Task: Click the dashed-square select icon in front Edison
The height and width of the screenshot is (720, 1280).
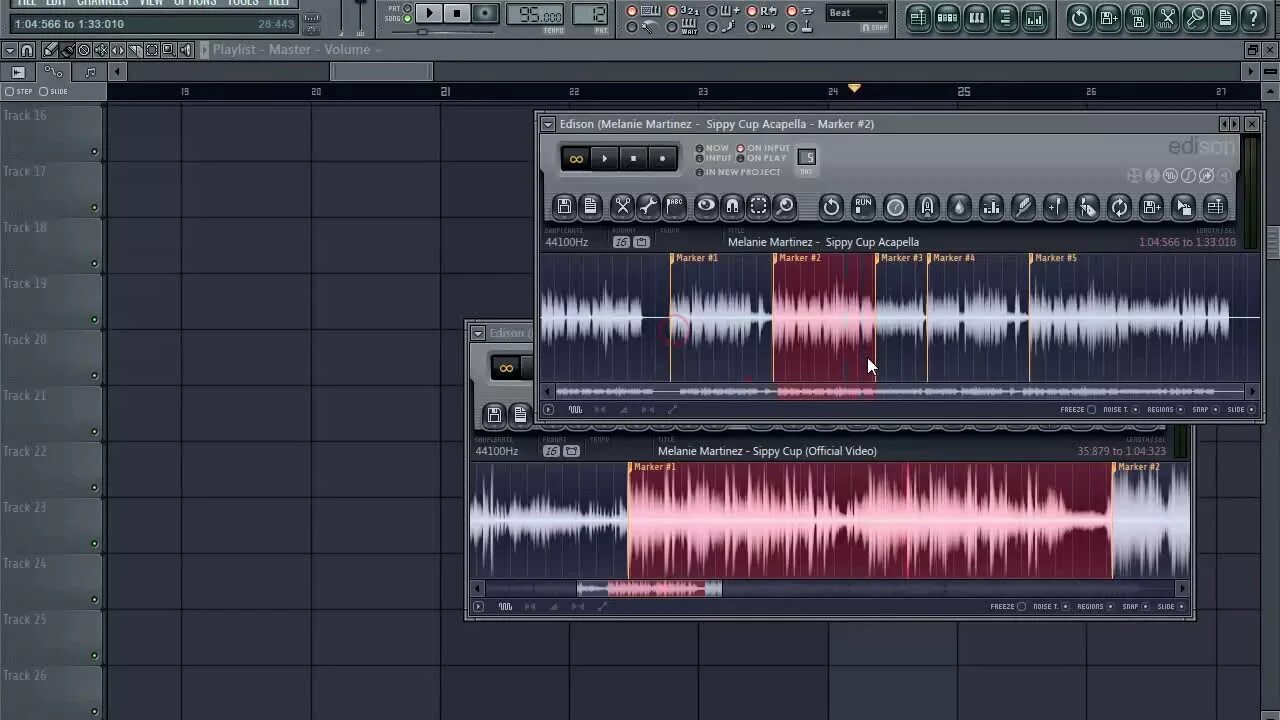Action: coord(759,207)
